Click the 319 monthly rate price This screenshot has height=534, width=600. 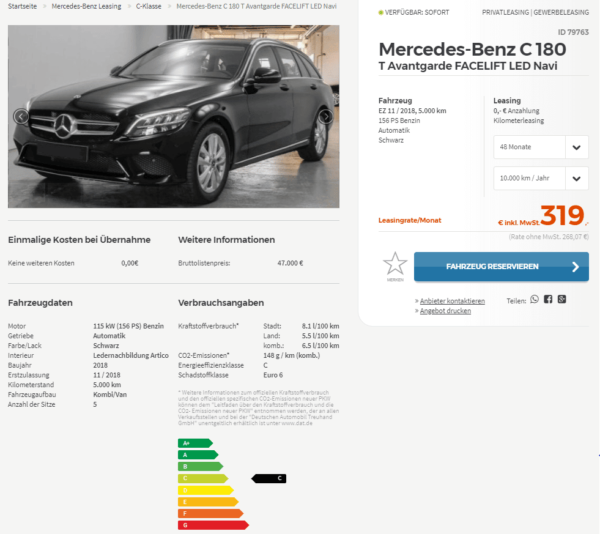[x=562, y=215]
